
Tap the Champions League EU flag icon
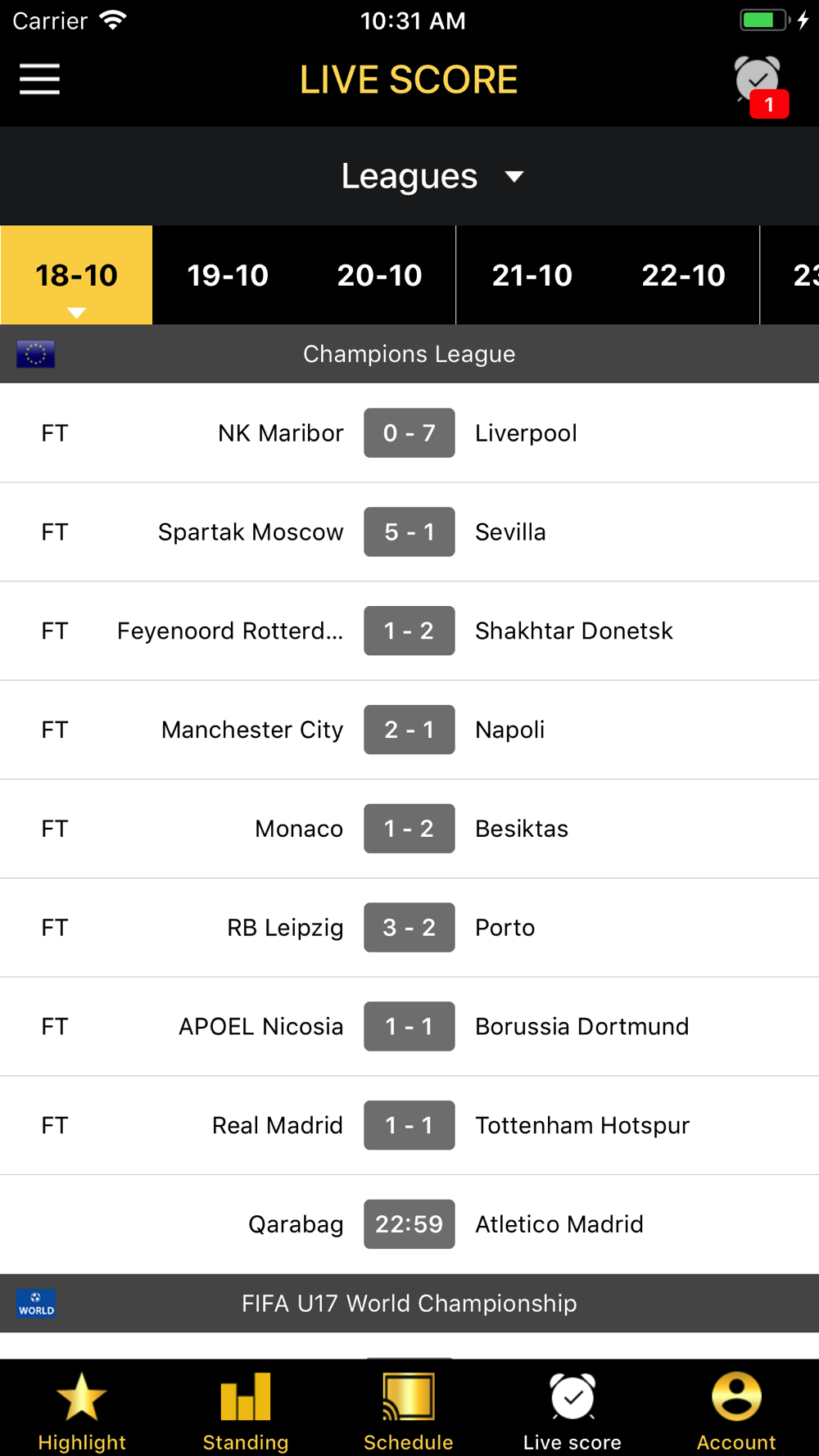pyautogui.click(x=35, y=354)
